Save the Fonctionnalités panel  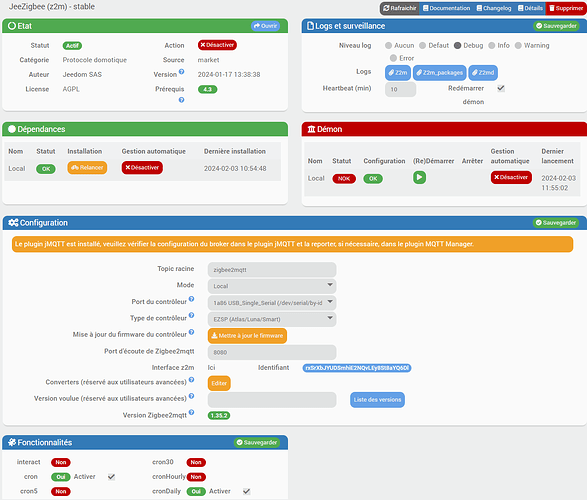click(x=257, y=442)
